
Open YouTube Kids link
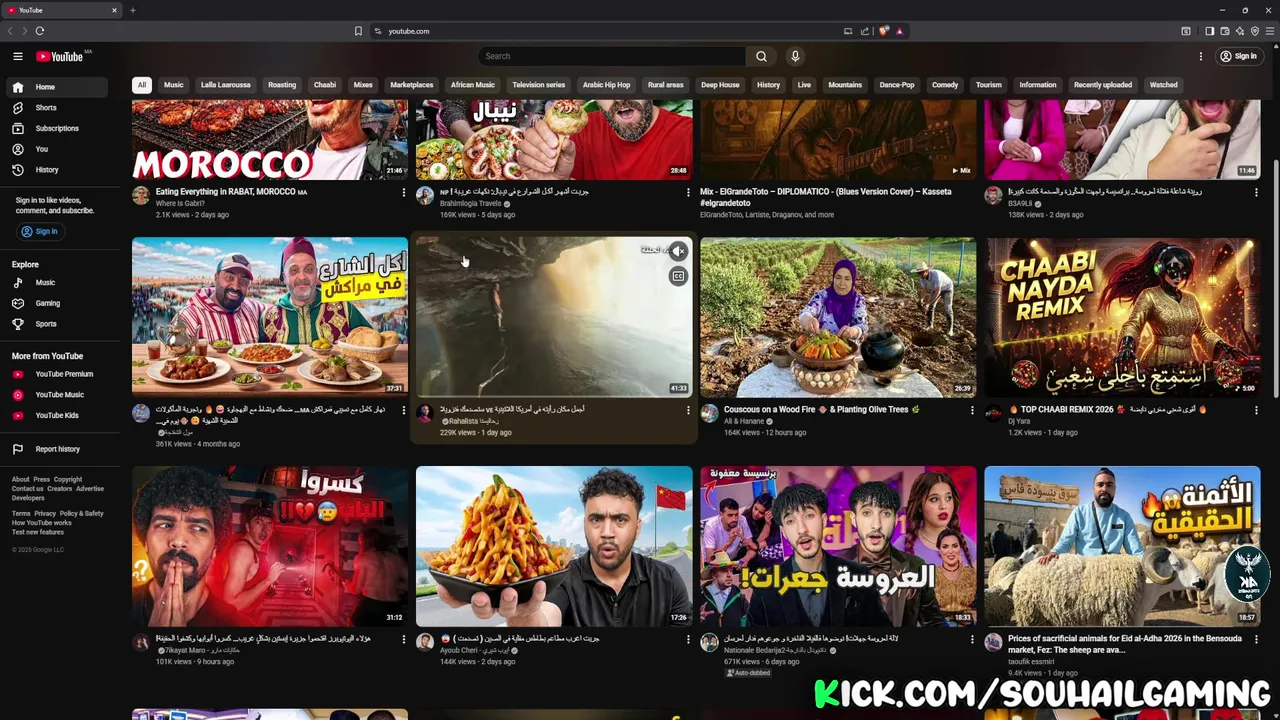55,415
